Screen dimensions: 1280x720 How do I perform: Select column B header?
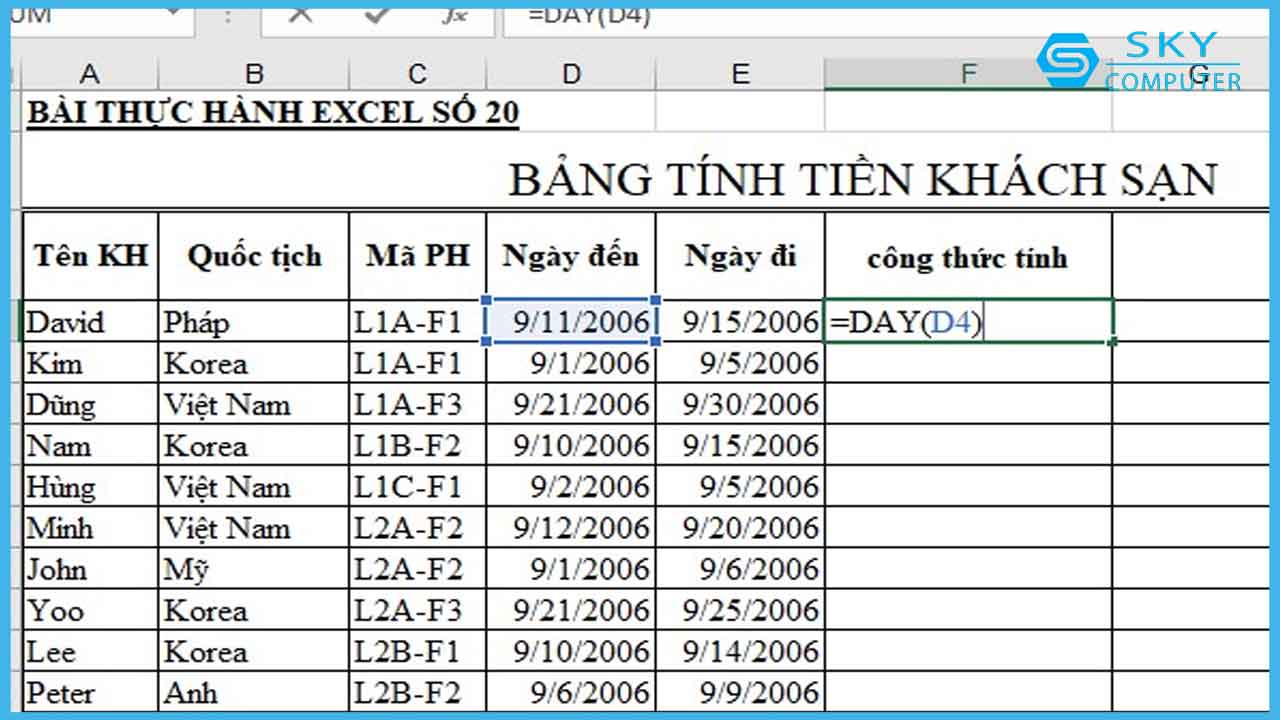click(x=254, y=73)
